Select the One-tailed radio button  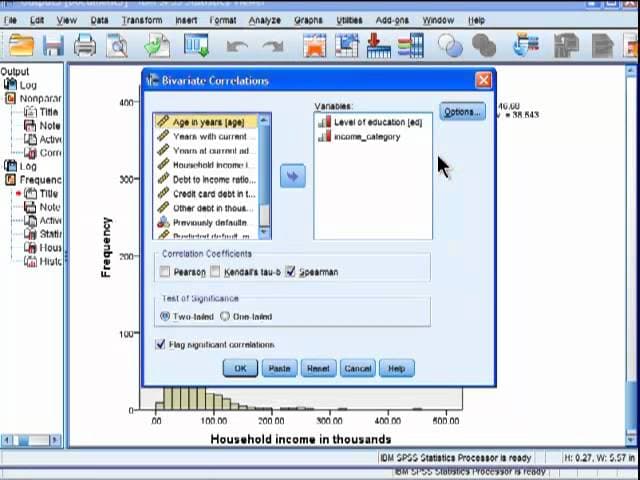pos(225,316)
